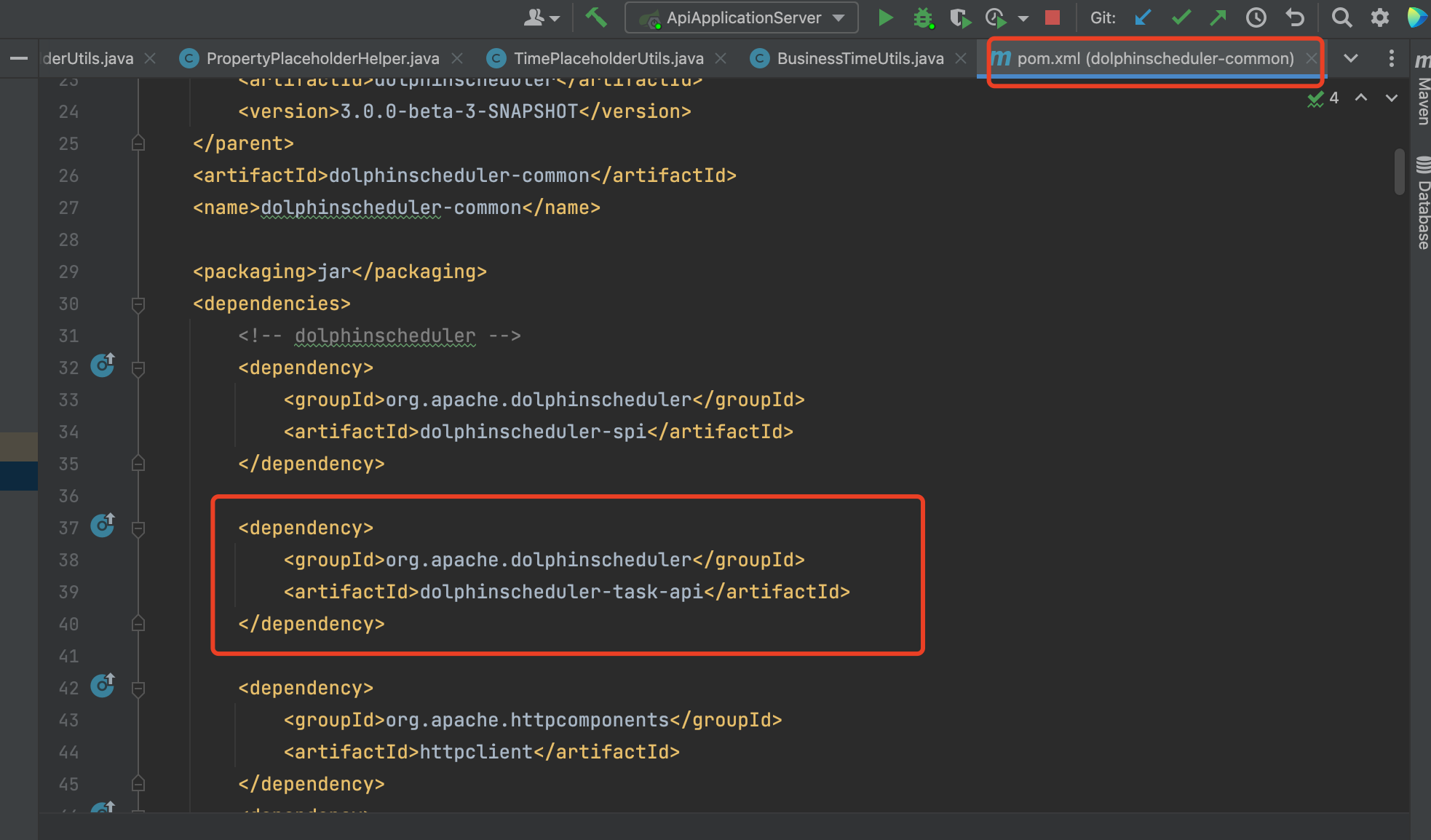This screenshot has height=840, width=1431.
Task: Click the inspection checkmark showing 4 typos
Action: click(1323, 98)
